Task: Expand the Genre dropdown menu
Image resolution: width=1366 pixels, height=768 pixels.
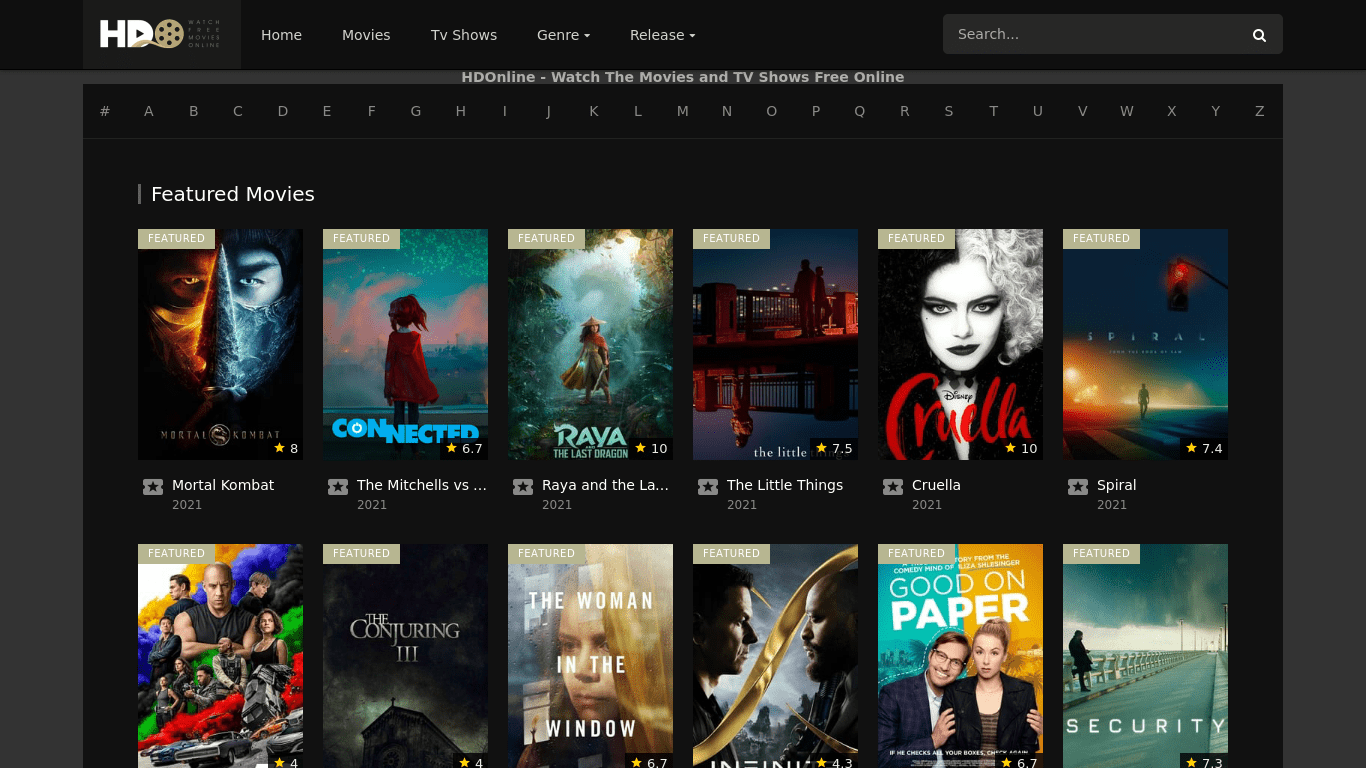Action: click(x=563, y=35)
